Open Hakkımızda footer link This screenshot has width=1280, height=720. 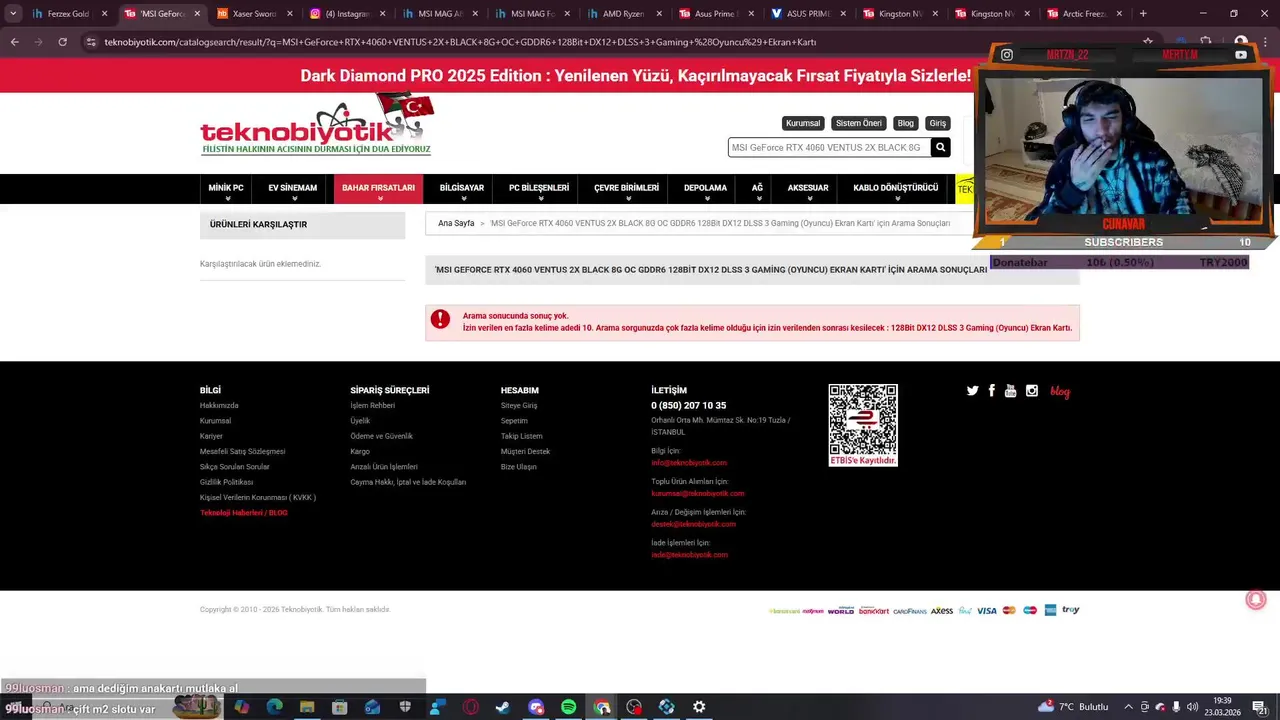[x=219, y=405]
